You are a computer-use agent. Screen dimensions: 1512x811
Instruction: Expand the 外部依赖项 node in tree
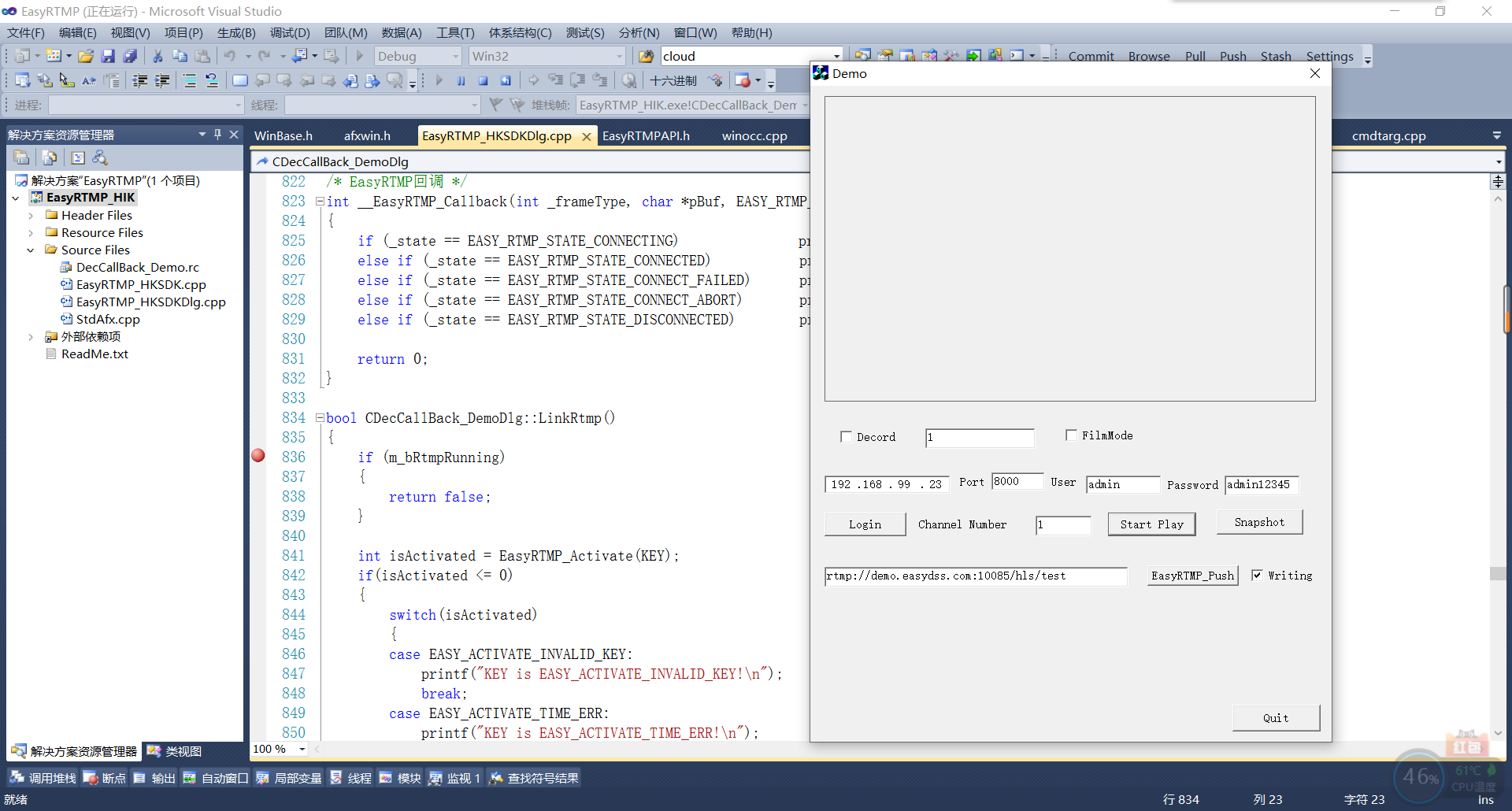coord(31,337)
